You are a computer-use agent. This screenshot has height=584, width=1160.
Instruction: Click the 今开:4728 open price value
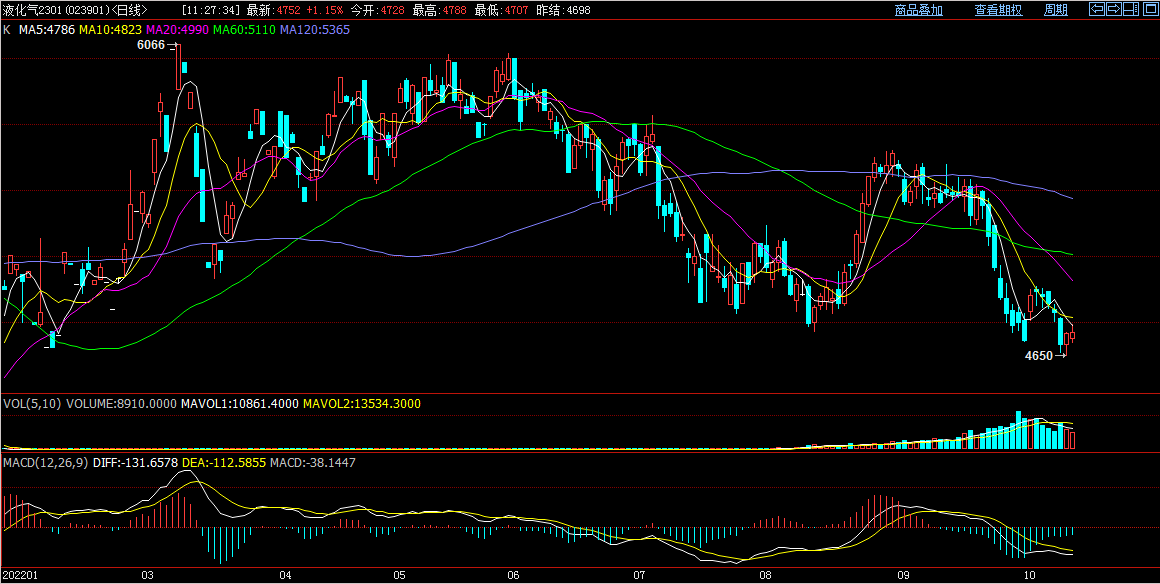[x=378, y=10]
